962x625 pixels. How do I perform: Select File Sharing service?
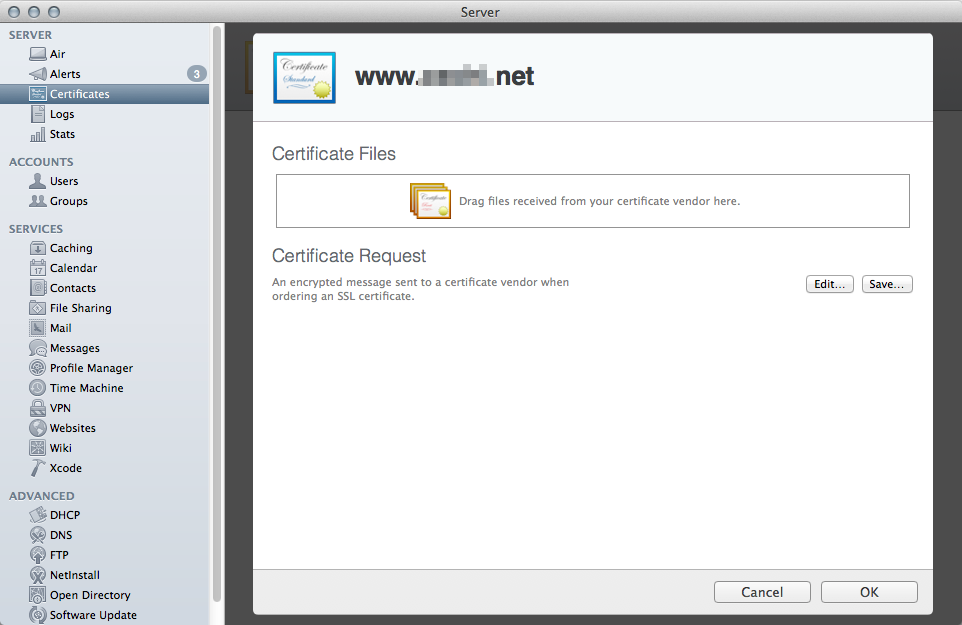80,308
